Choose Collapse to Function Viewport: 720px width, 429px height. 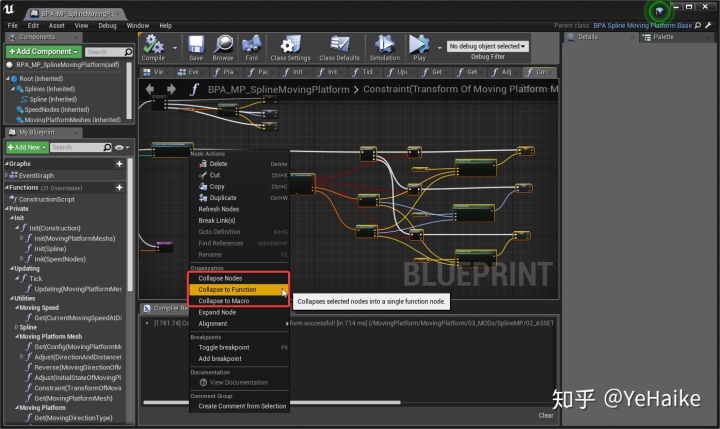click(239, 290)
